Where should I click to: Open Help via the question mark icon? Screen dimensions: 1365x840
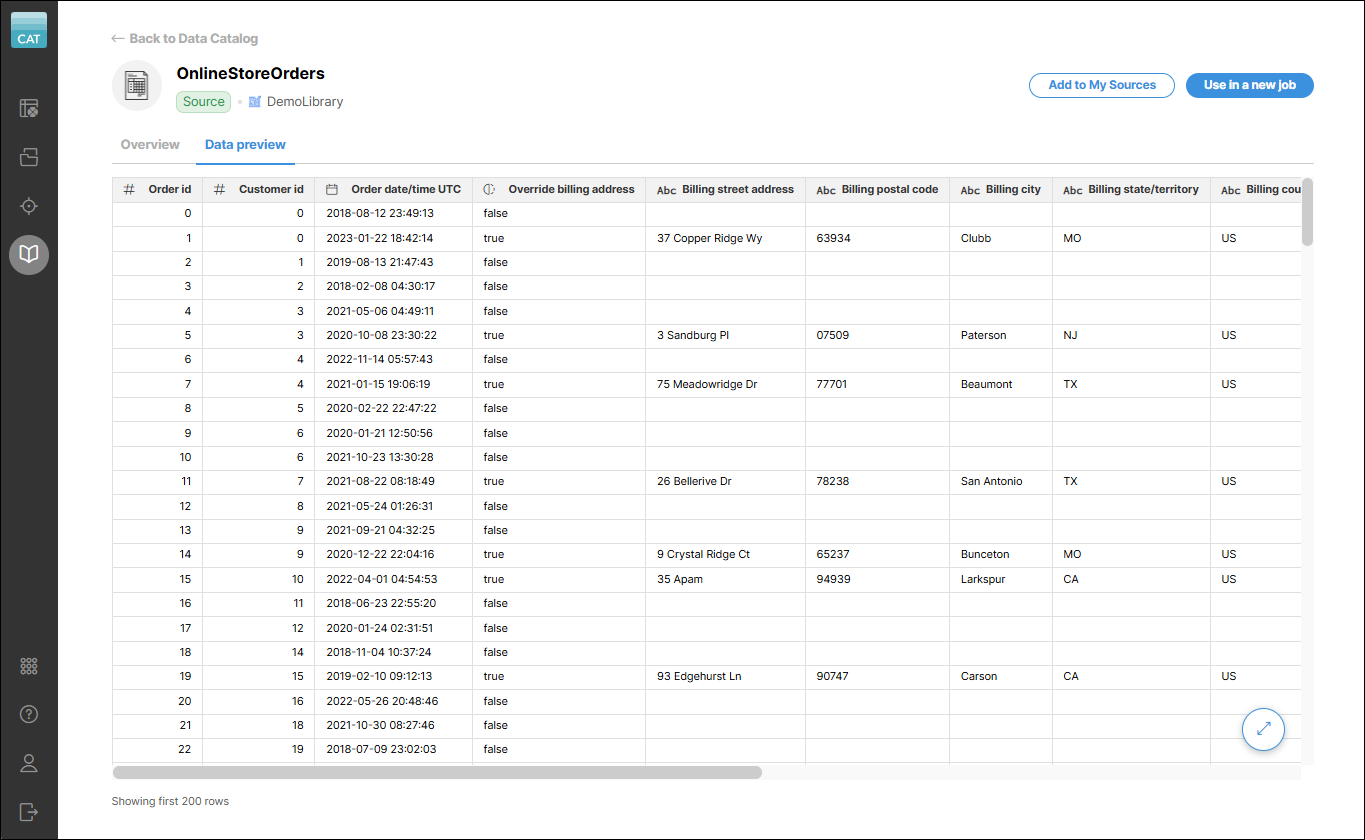coord(28,714)
